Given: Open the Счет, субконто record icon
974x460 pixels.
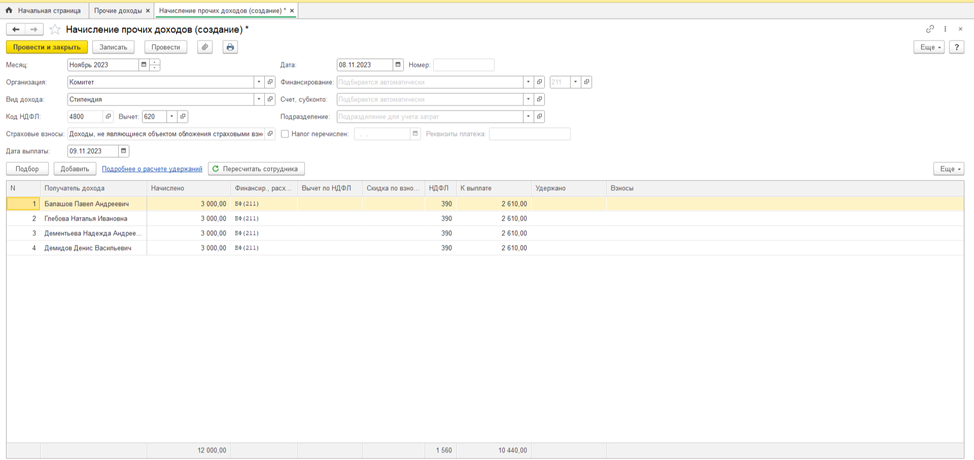Looking at the screenshot, I should click(x=540, y=99).
